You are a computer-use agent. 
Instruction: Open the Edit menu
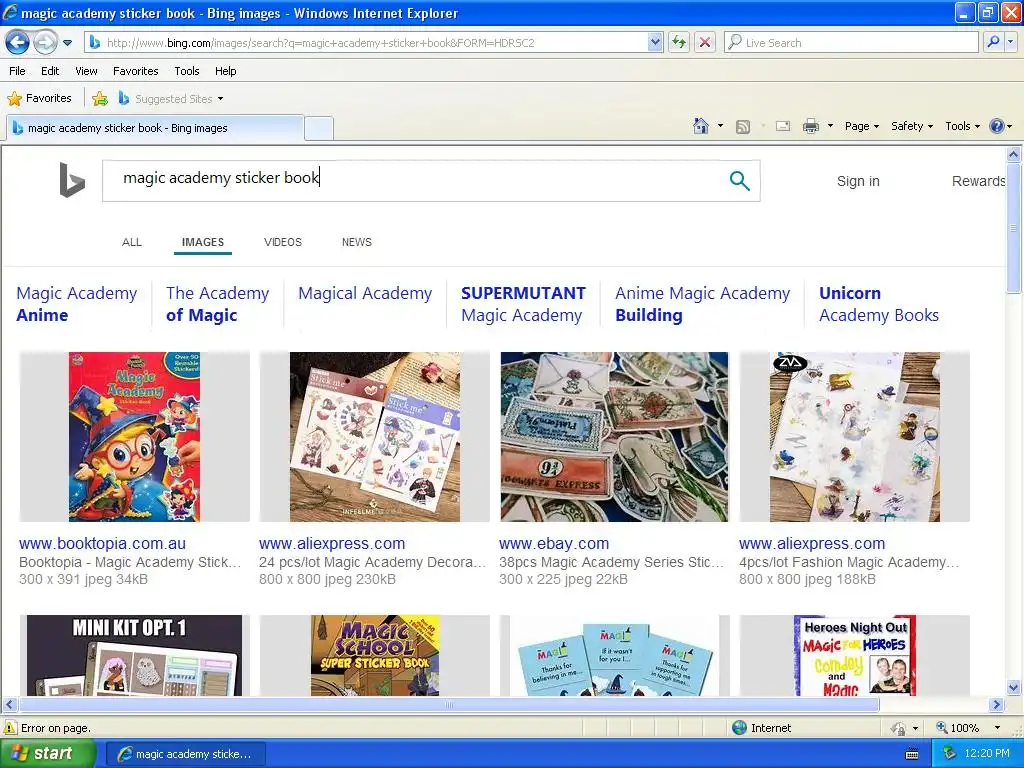tap(50, 71)
